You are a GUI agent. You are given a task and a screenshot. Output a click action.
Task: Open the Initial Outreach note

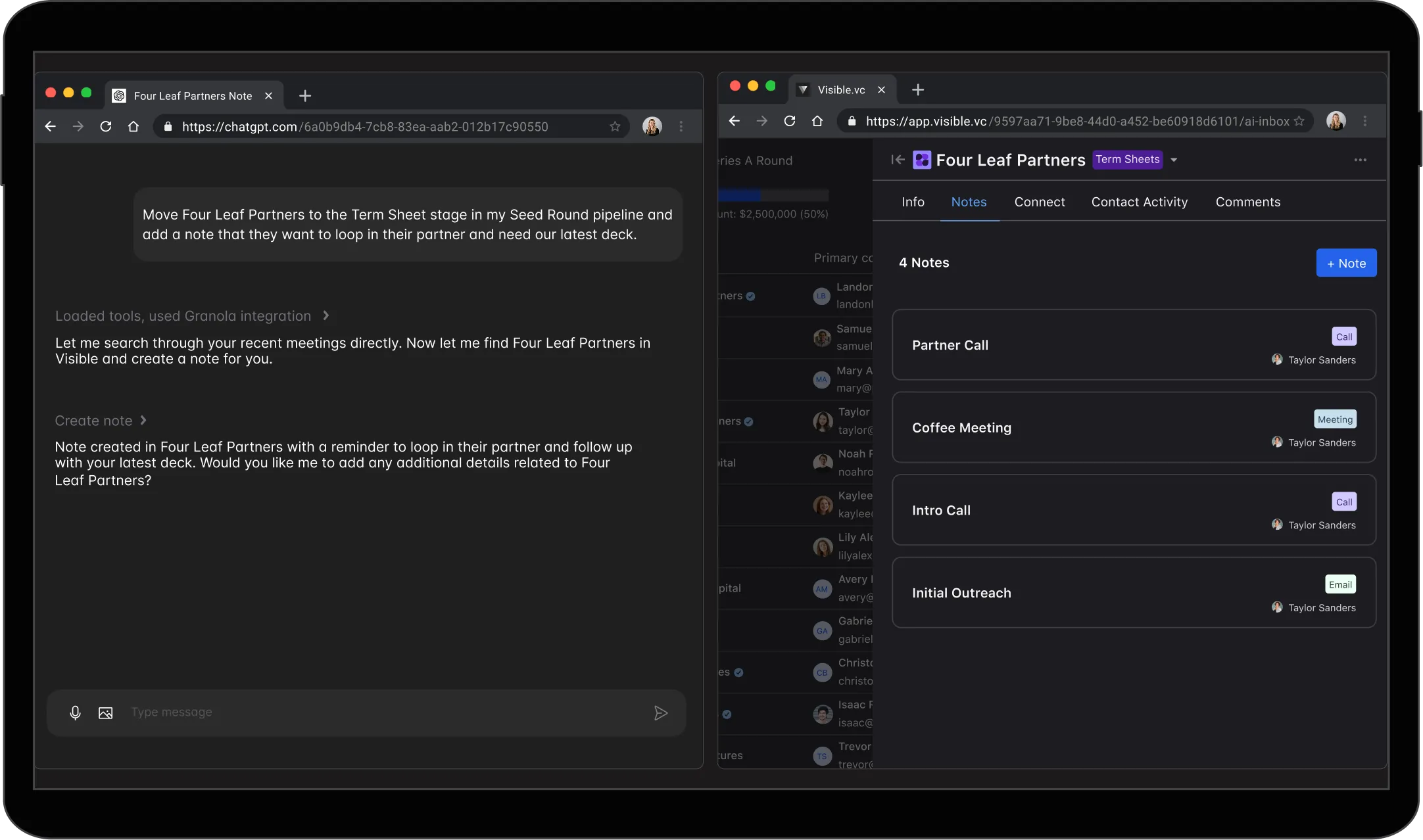[1134, 593]
